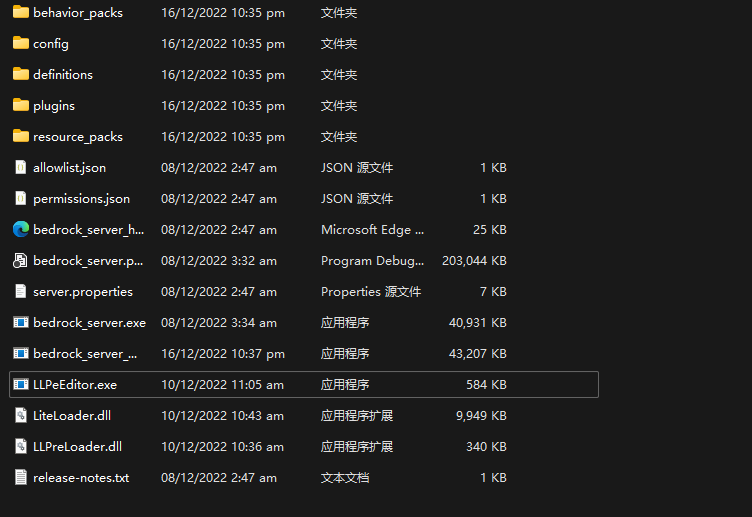Click the Microsoft Edge ... type cell
The height and width of the screenshot is (517, 752).
pos(373,230)
